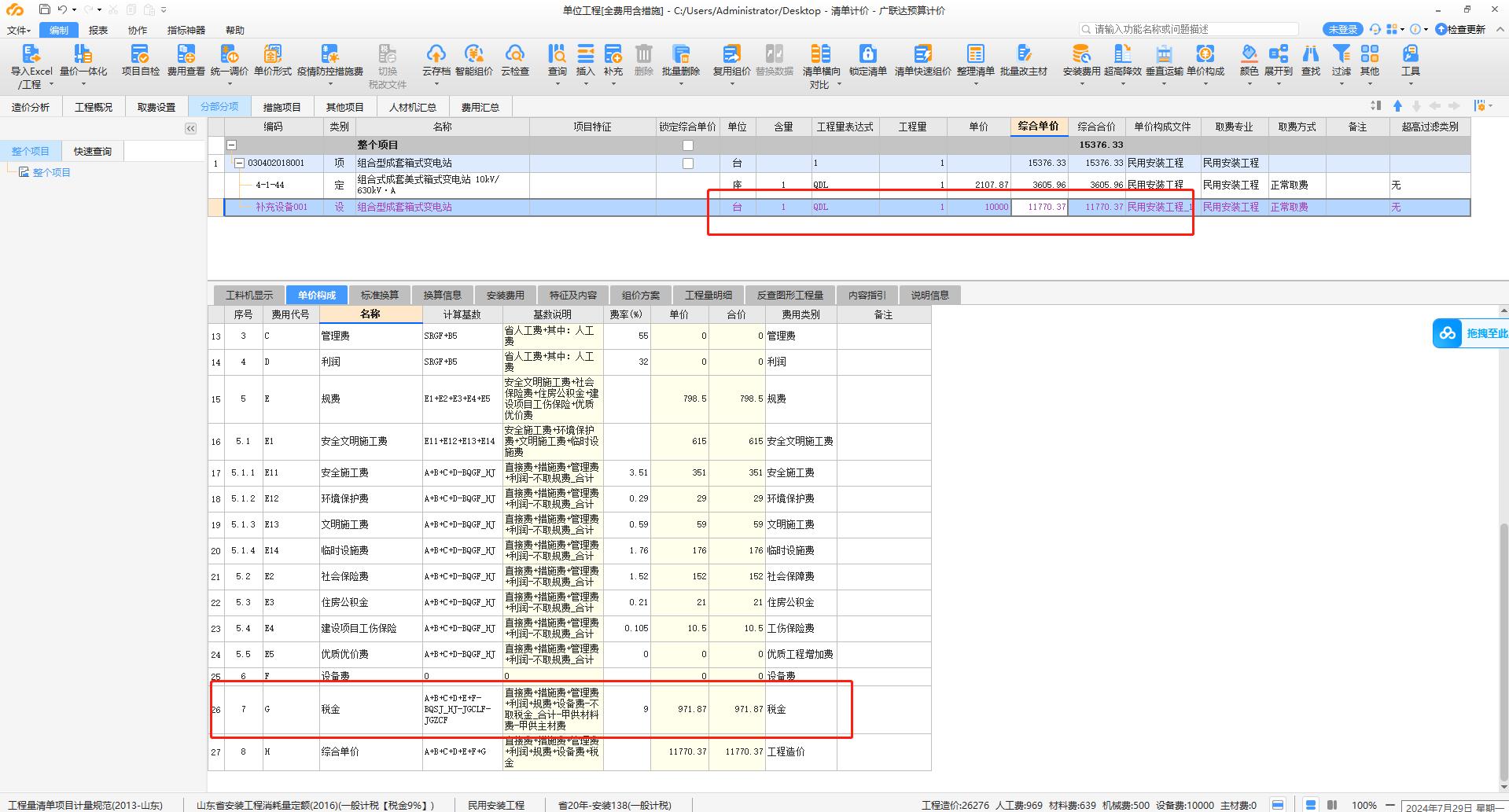
Task: Click the 未登录 login button
Action: pyautogui.click(x=1342, y=29)
